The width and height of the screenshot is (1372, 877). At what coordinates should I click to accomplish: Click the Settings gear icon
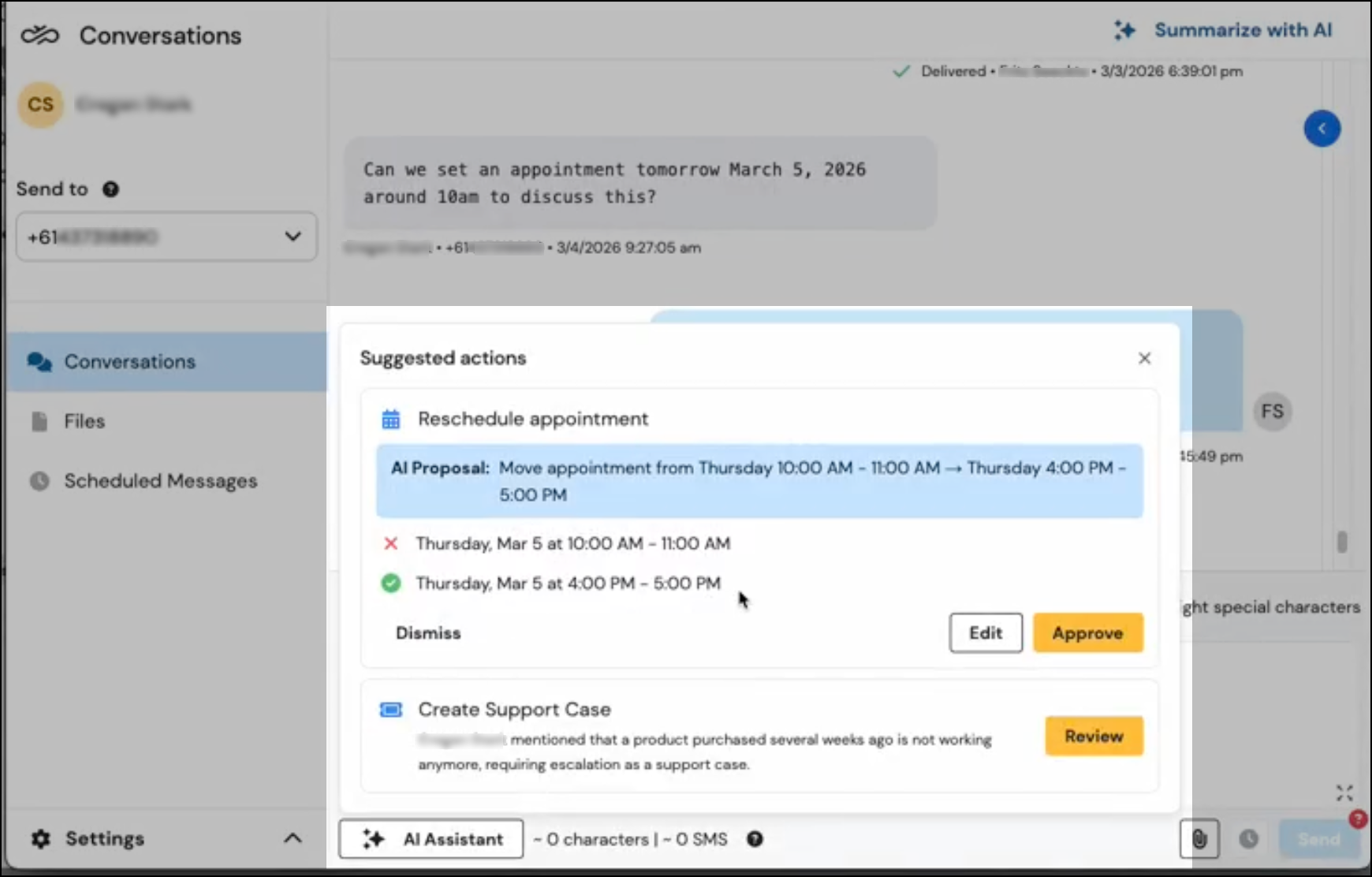click(x=40, y=838)
